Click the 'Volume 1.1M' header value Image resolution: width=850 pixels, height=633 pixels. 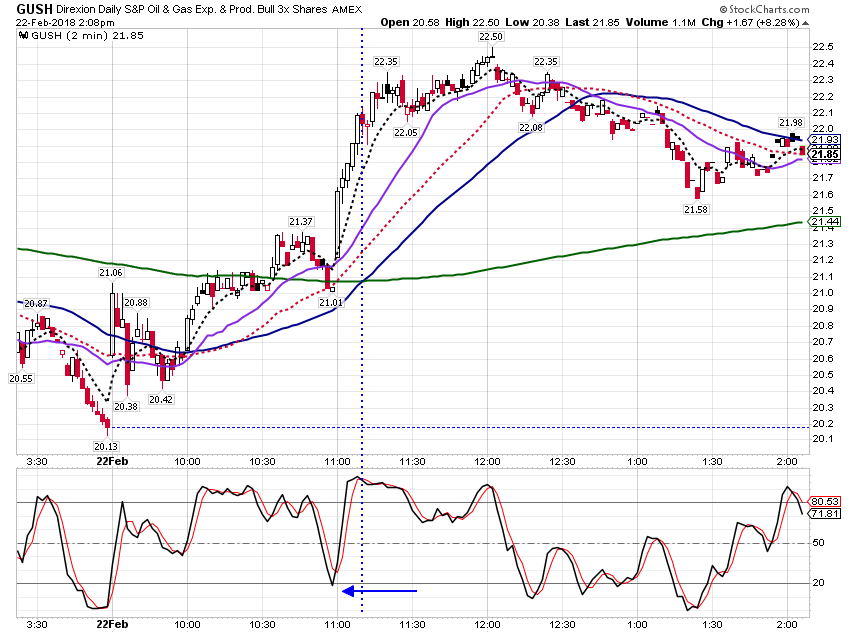660,22
